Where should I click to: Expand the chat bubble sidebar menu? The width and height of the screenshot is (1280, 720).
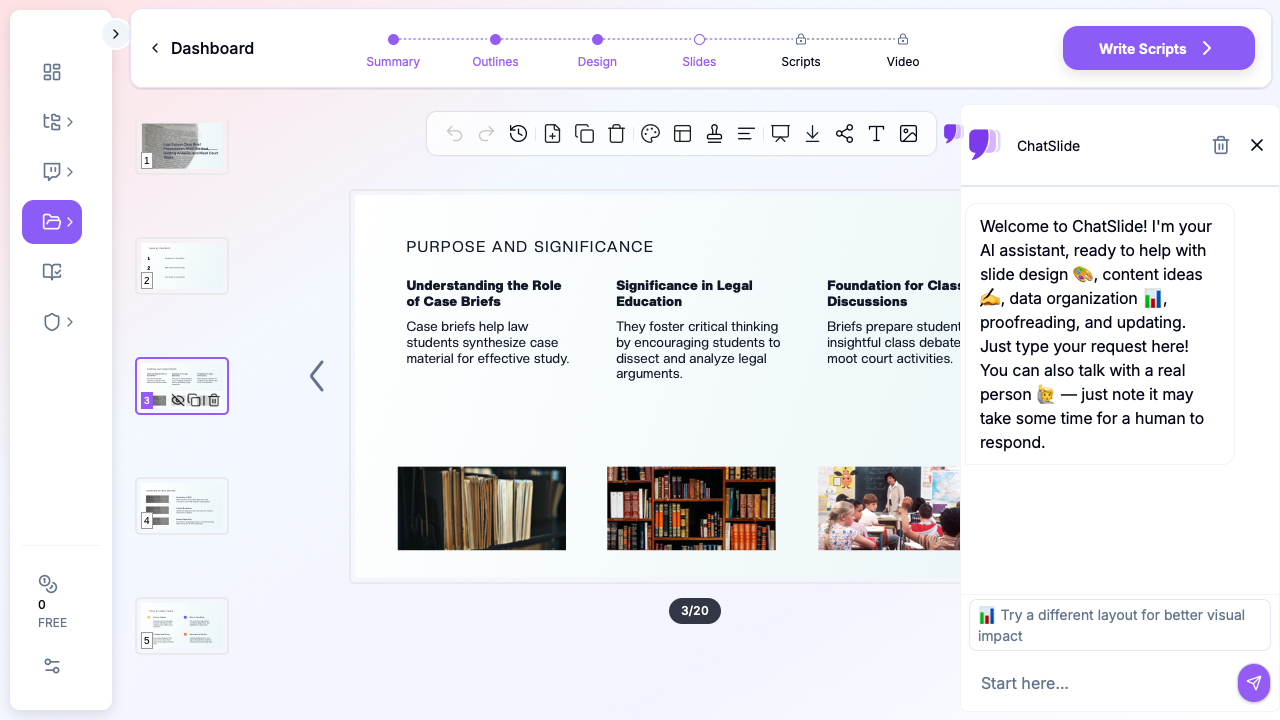(58, 172)
